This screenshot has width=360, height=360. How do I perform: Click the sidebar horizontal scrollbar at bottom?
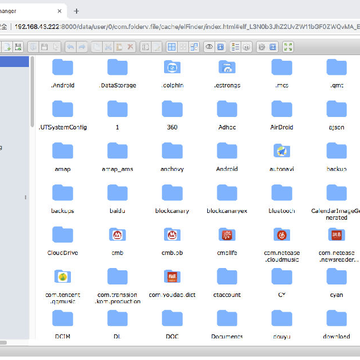[x=3, y=342]
